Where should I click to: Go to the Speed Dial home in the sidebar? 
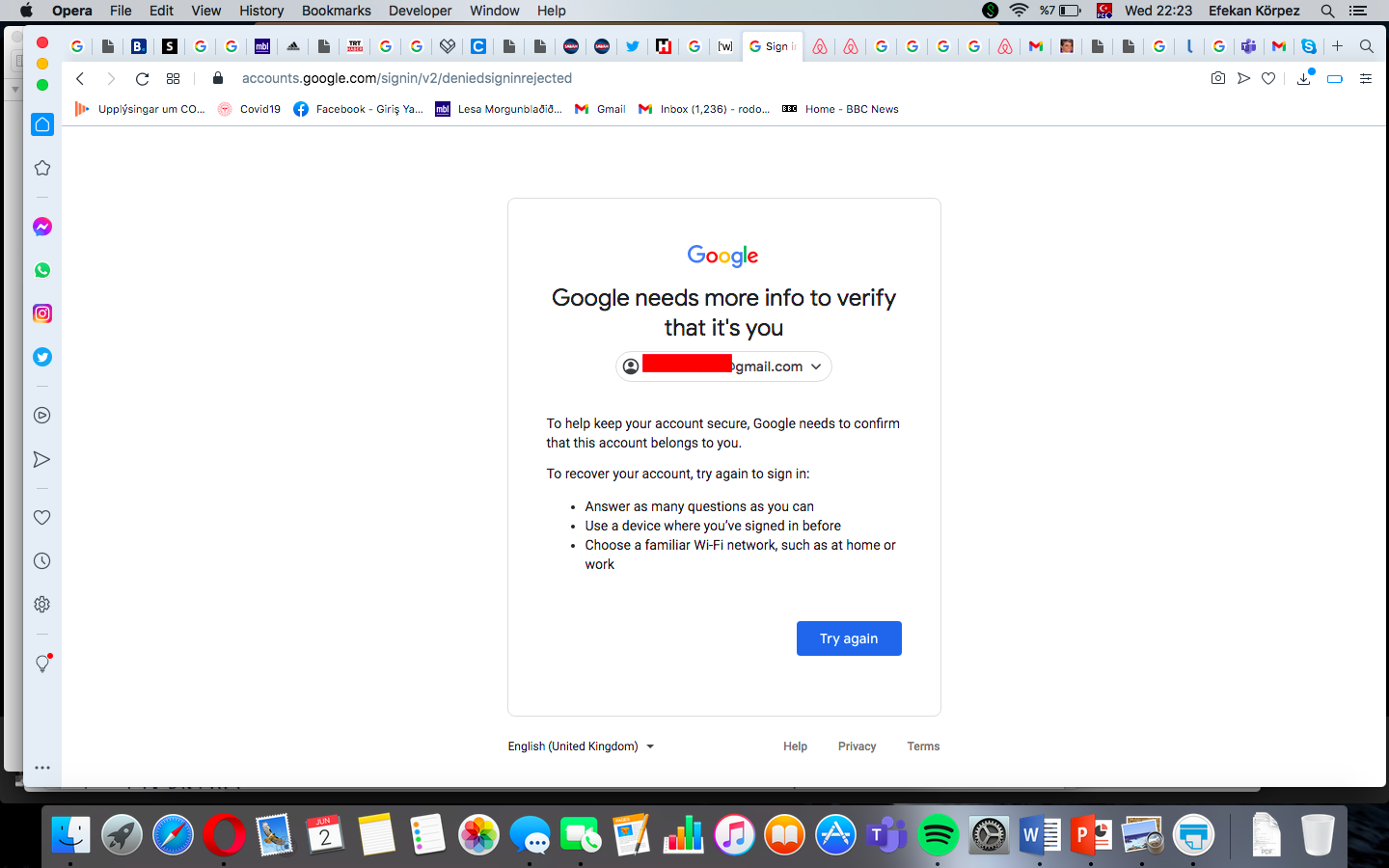coord(42,124)
